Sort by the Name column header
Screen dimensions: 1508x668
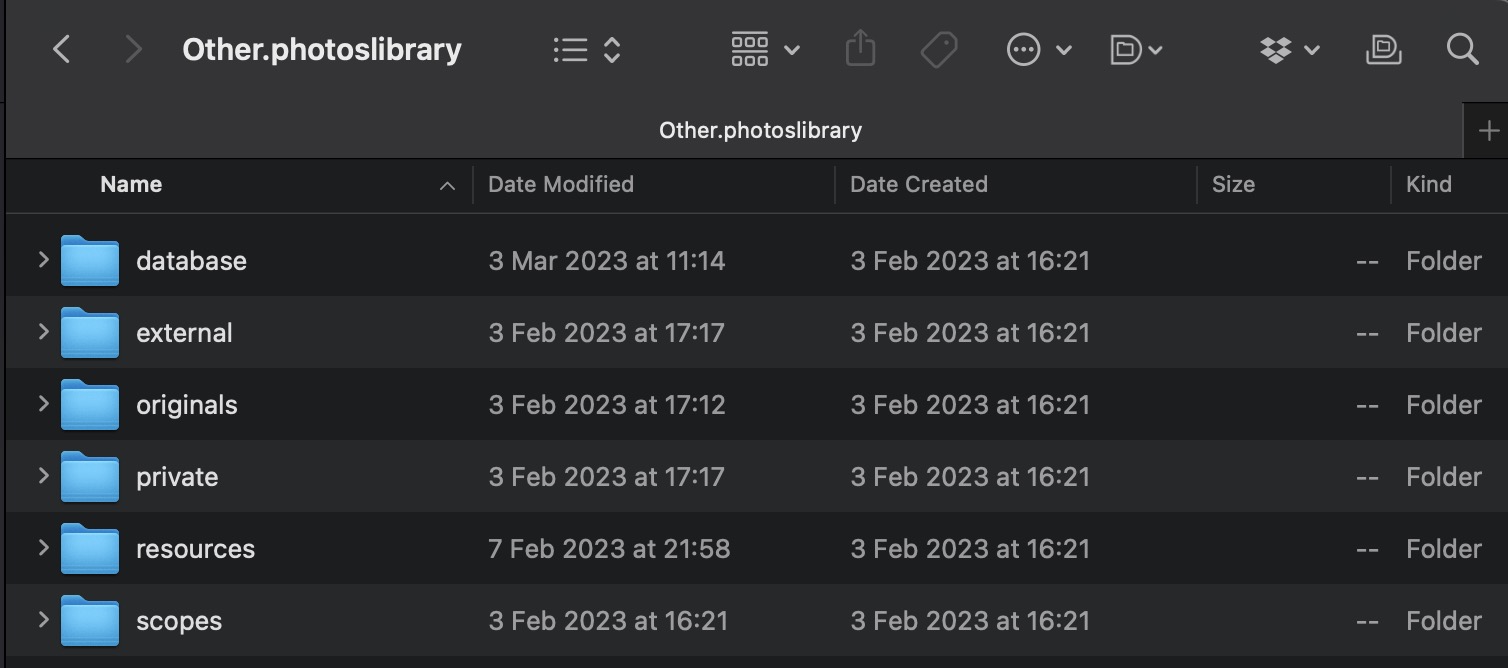click(x=131, y=184)
